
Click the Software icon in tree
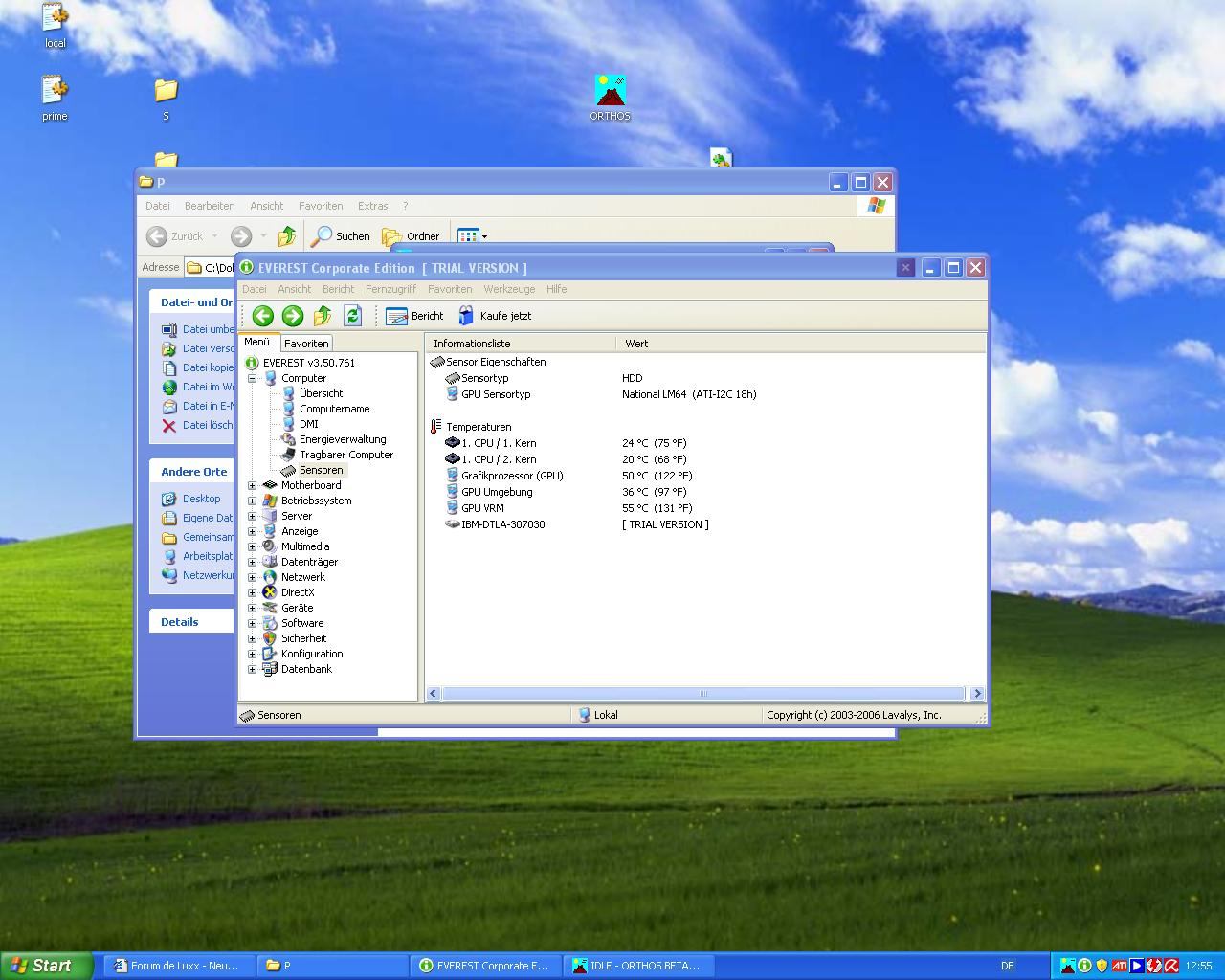(270, 623)
